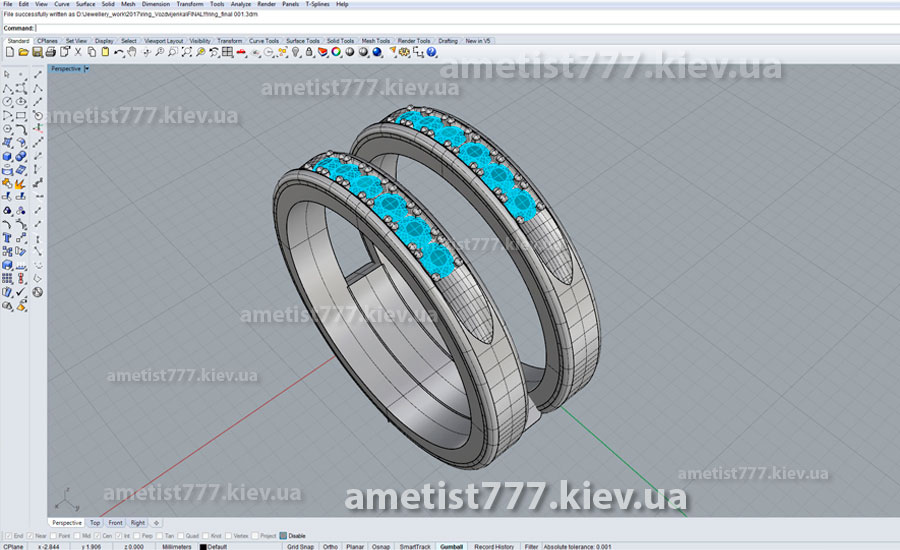Select the Text T tool in sidebar
The width and height of the screenshot is (900, 550).
[7, 238]
